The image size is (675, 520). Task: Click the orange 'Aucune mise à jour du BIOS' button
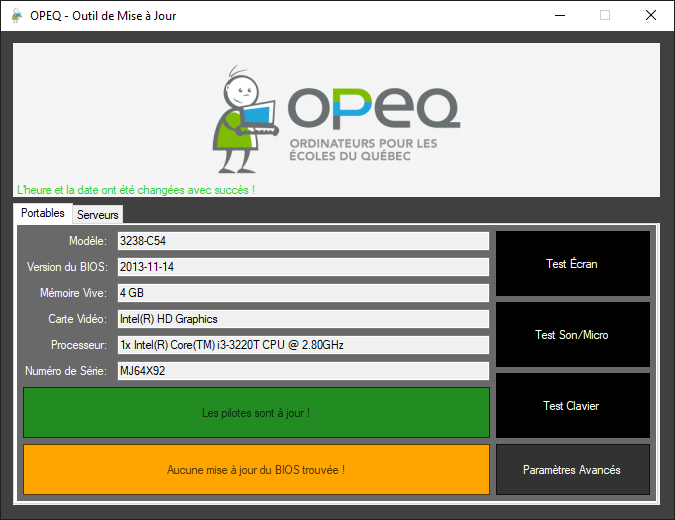(256, 470)
